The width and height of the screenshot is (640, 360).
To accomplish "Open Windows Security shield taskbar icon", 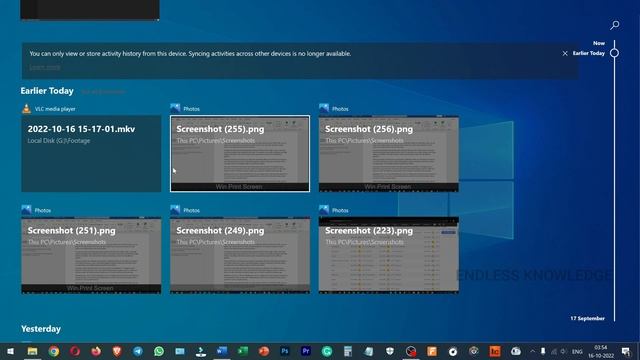I will point(390,351).
